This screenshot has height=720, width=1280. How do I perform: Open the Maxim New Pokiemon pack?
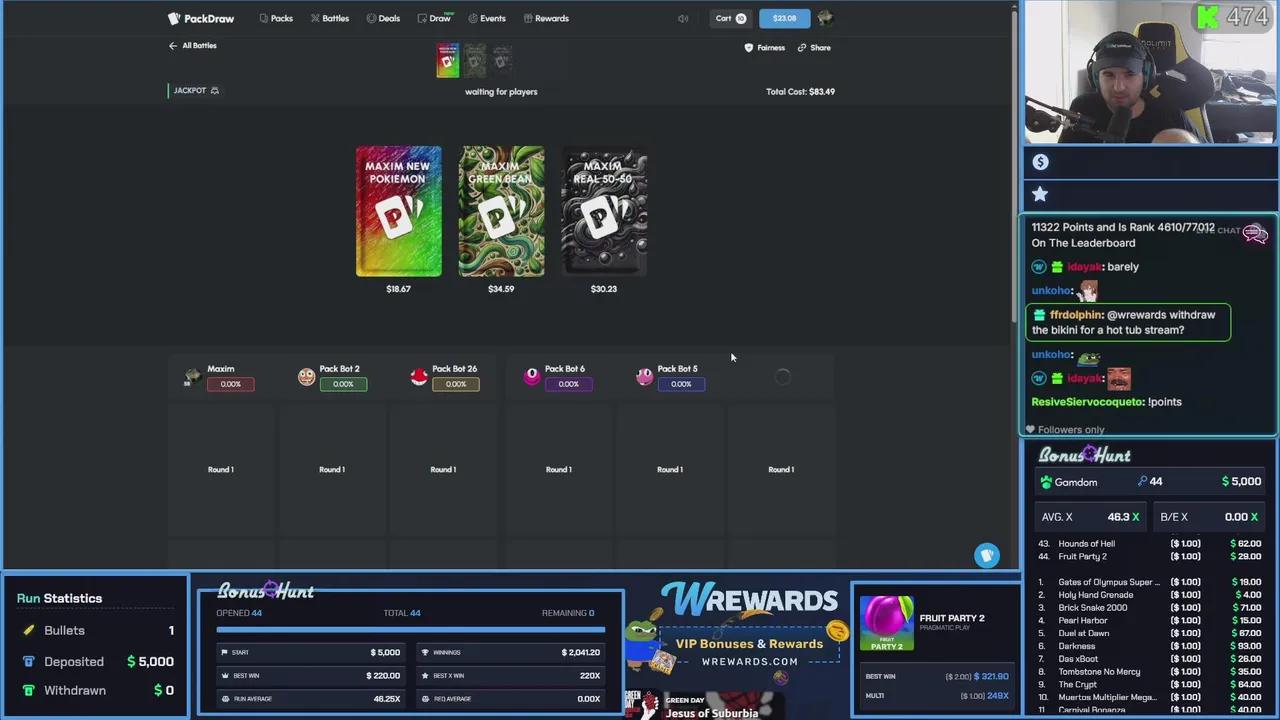(x=398, y=211)
